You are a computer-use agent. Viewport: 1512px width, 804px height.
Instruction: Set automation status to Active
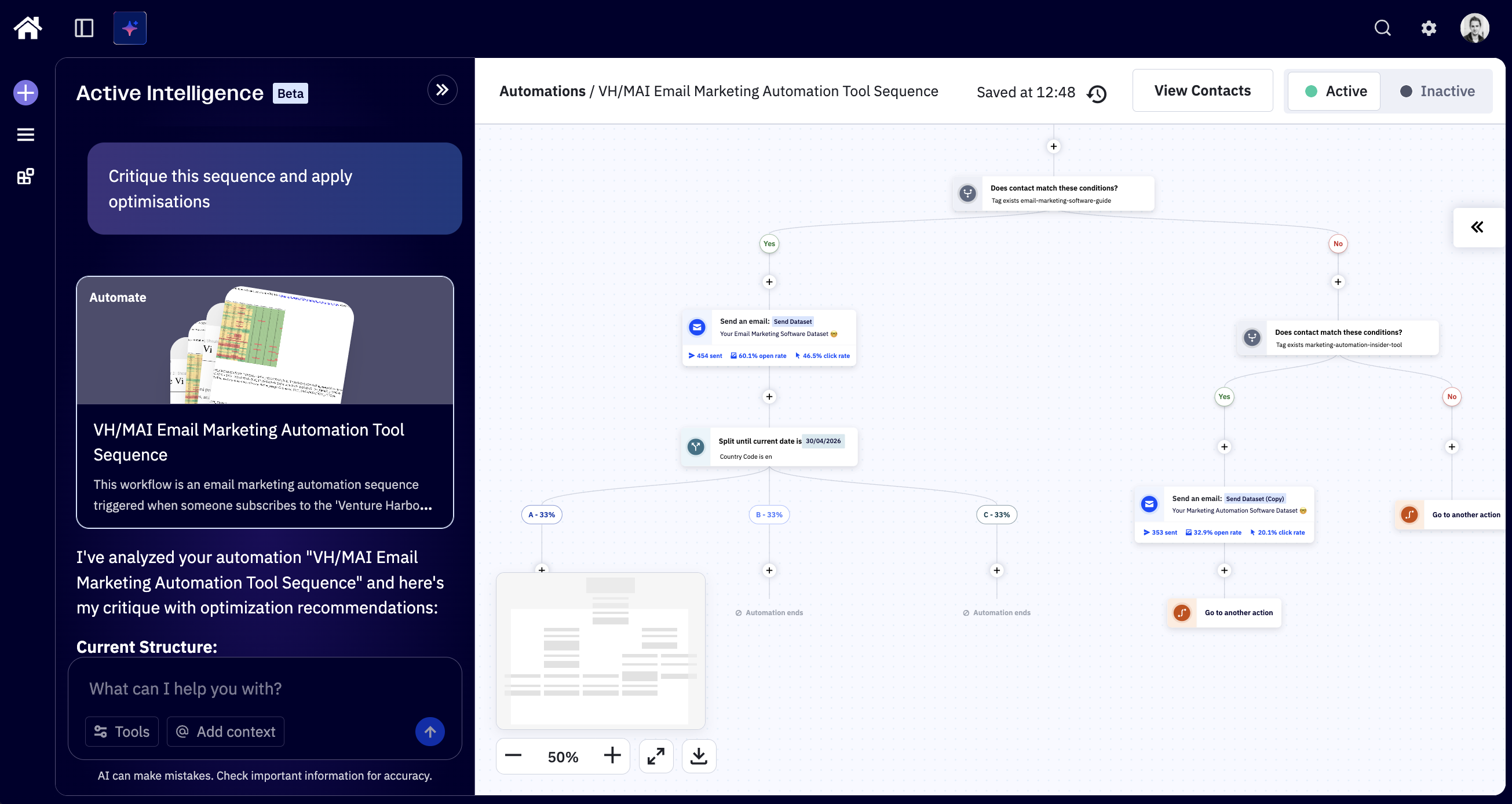pyautogui.click(x=1334, y=91)
